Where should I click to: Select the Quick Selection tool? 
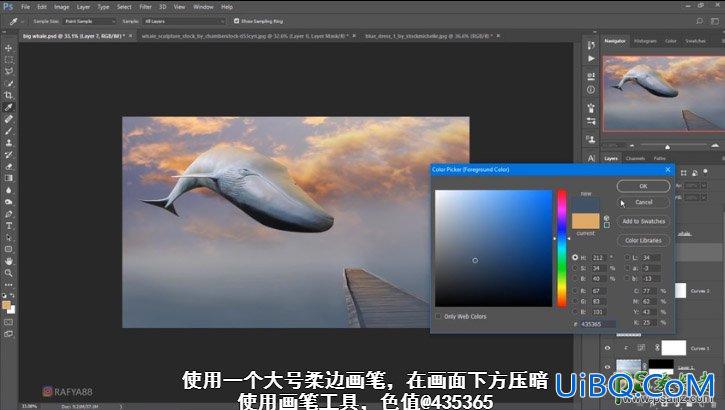pos(8,84)
